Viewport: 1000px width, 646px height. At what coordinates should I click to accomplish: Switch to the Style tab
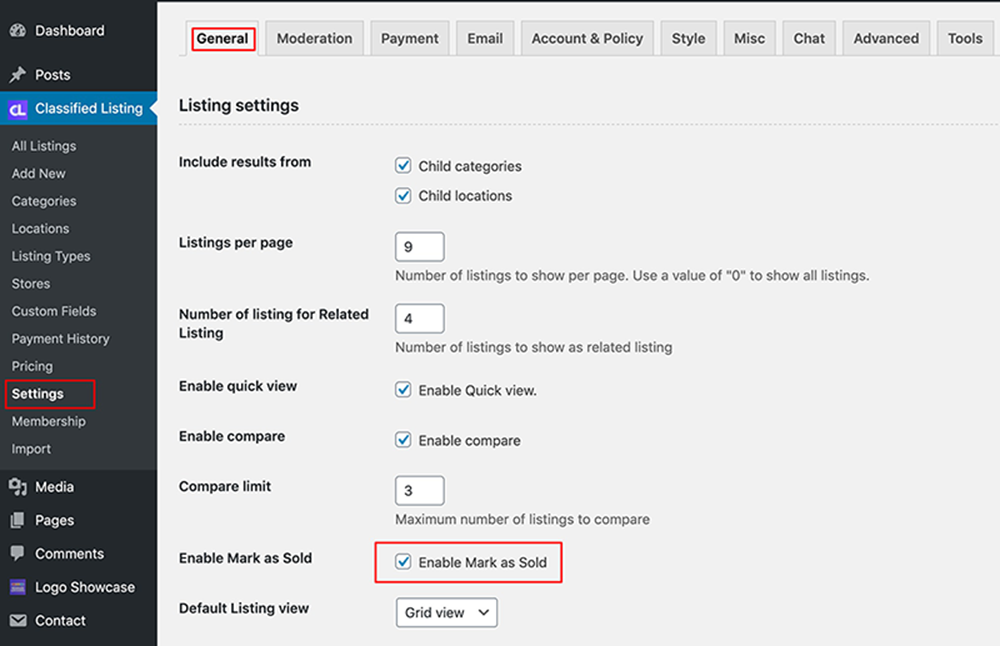pyautogui.click(x=688, y=38)
